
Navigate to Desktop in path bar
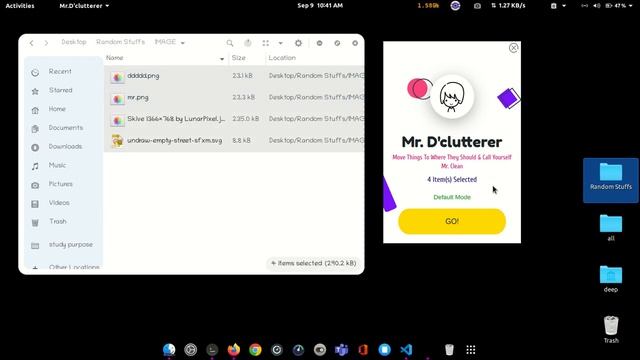click(74, 42)
